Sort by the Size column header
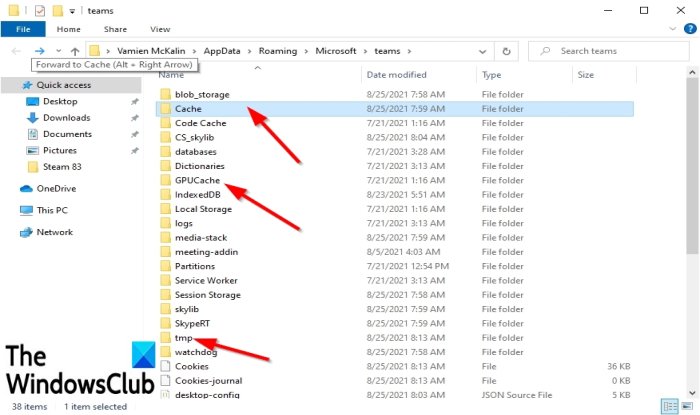The height and width of the screenshot is (415, 700). coord(586,75)
